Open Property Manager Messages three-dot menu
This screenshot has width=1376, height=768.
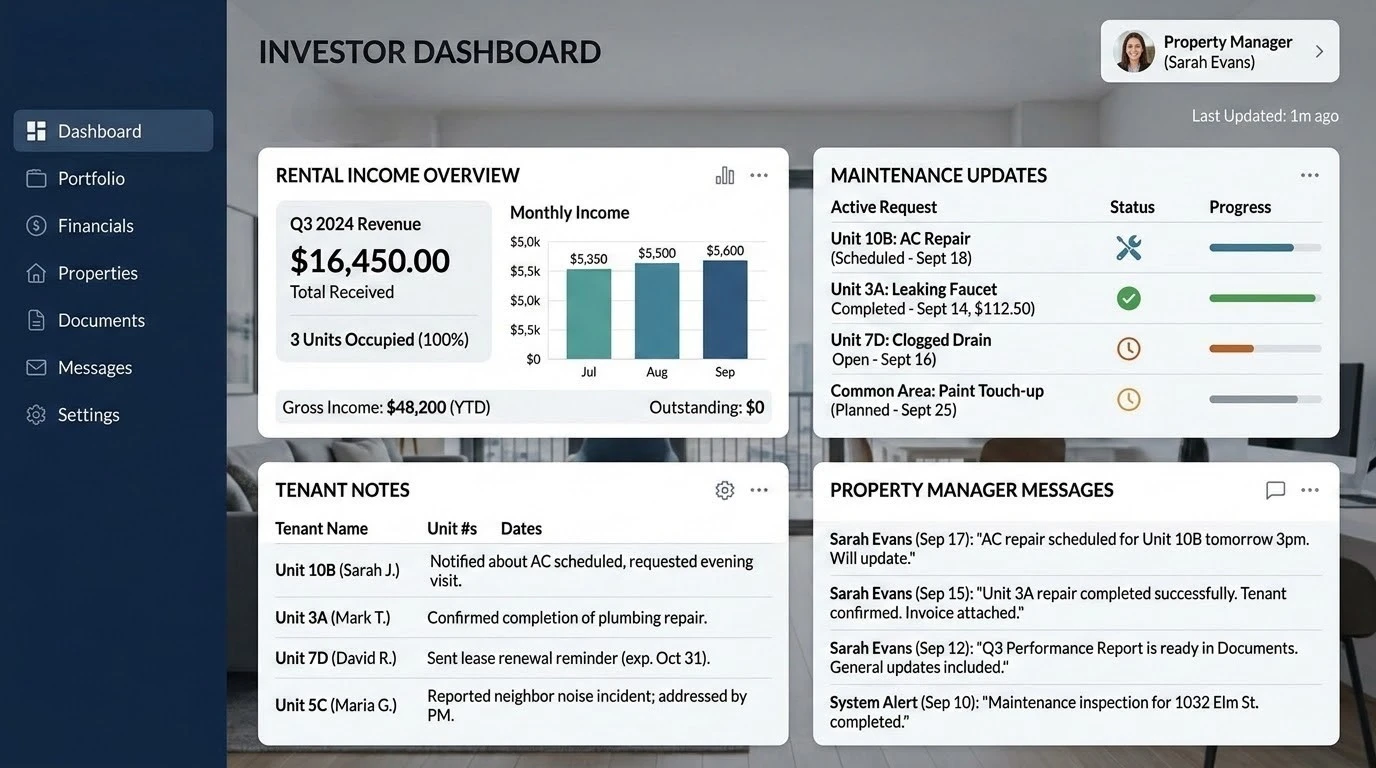[1310, 490]
